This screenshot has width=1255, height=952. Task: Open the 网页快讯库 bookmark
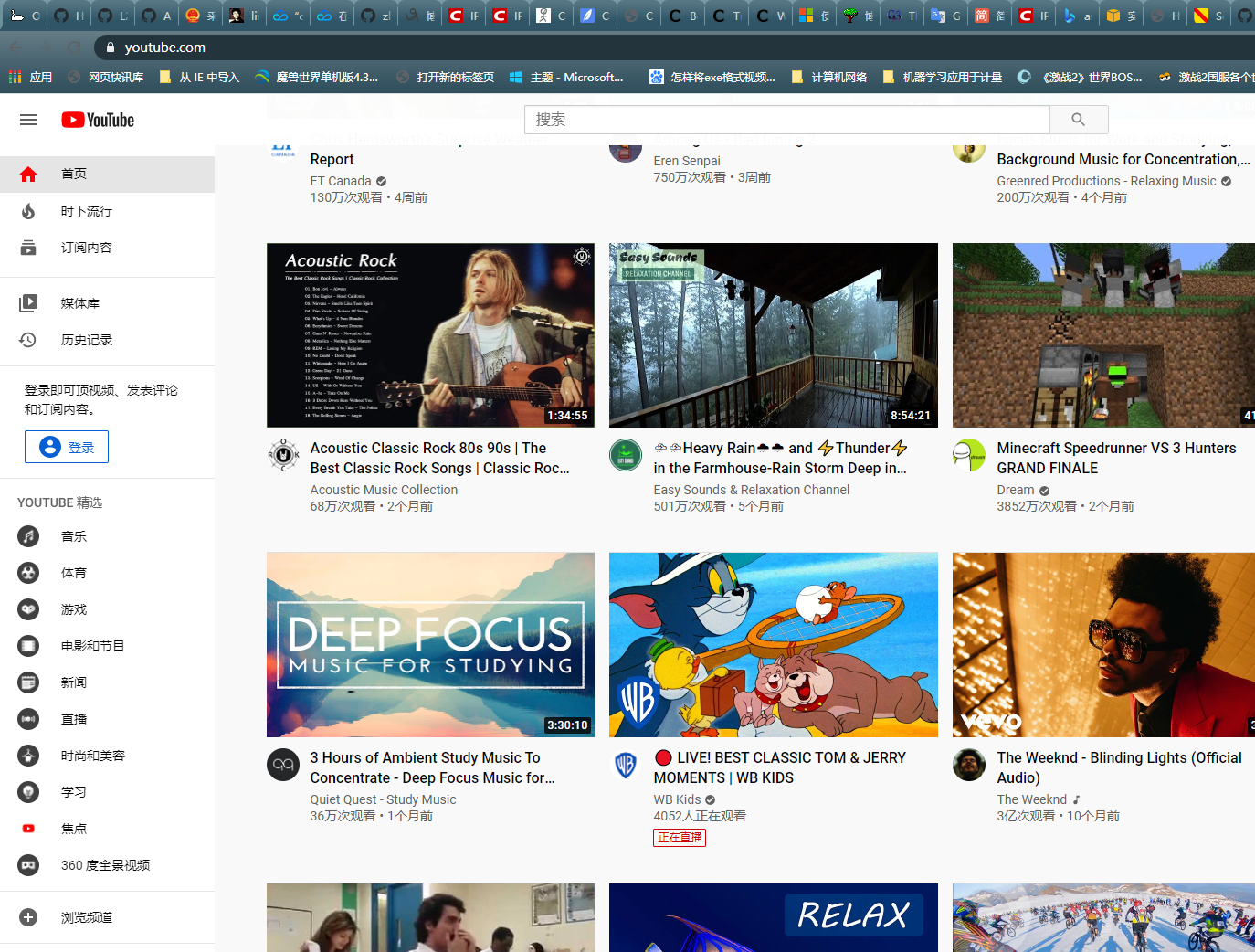click(106, 78)
